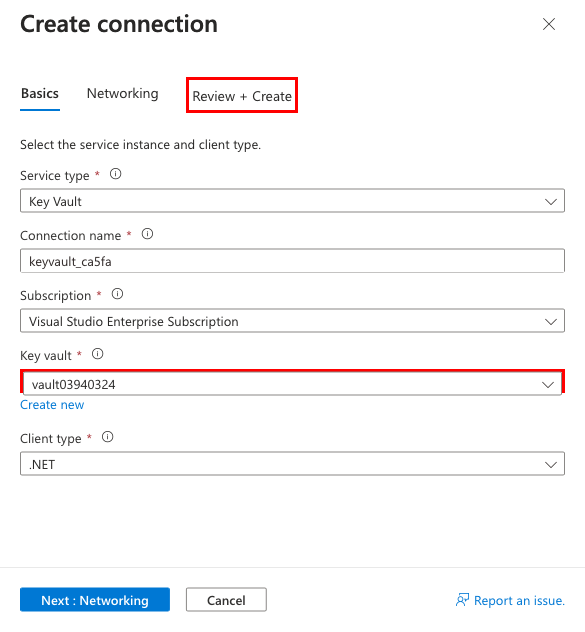Click the info icon beside Client type
The image size is (585, 632).
coord(108,437)
